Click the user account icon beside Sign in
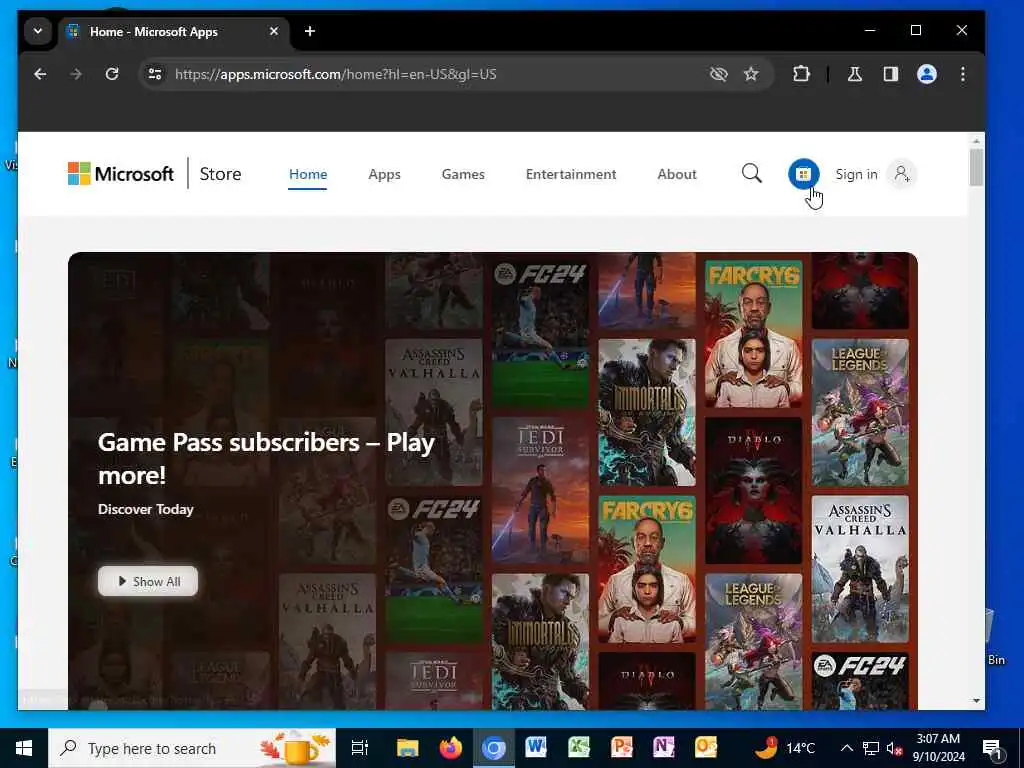The width and height of the screenshot is (1024, 768). (x=902, y=174)
